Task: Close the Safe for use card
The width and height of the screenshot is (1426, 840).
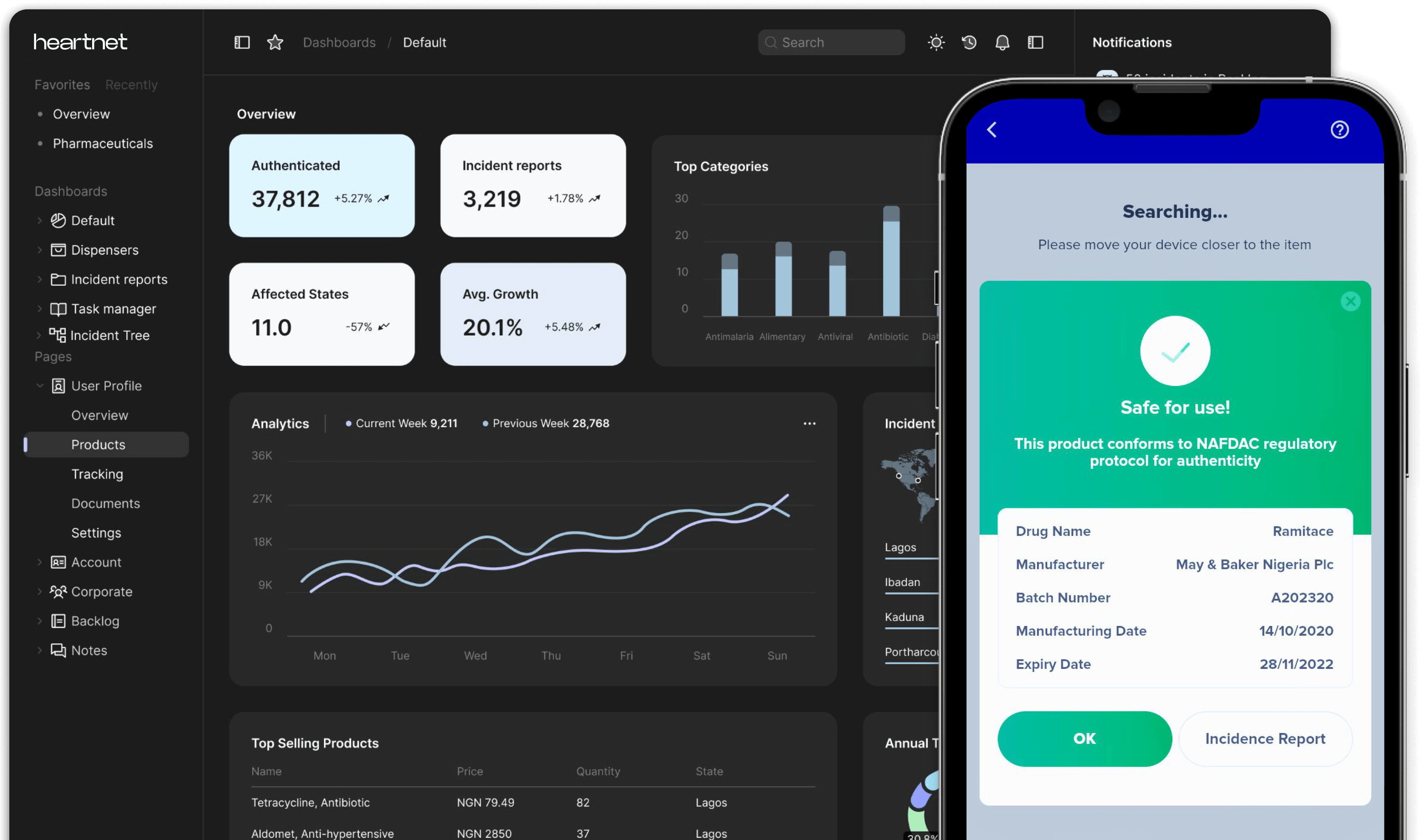Action: tap(1350, 301)
